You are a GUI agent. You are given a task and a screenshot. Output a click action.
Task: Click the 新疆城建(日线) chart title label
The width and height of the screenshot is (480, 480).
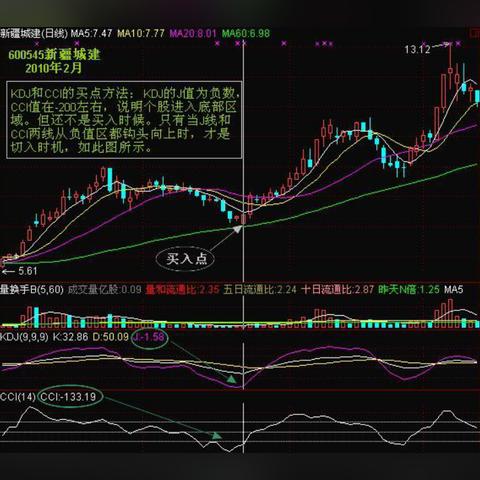pyautogui.click(x=33, y=33)
